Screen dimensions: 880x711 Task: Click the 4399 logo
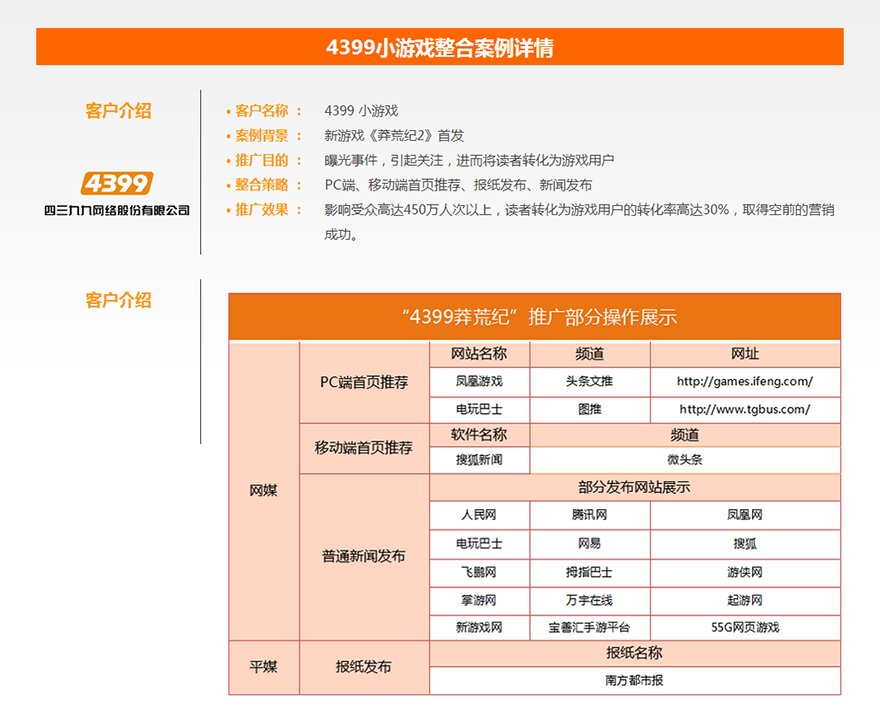point(119,184)
